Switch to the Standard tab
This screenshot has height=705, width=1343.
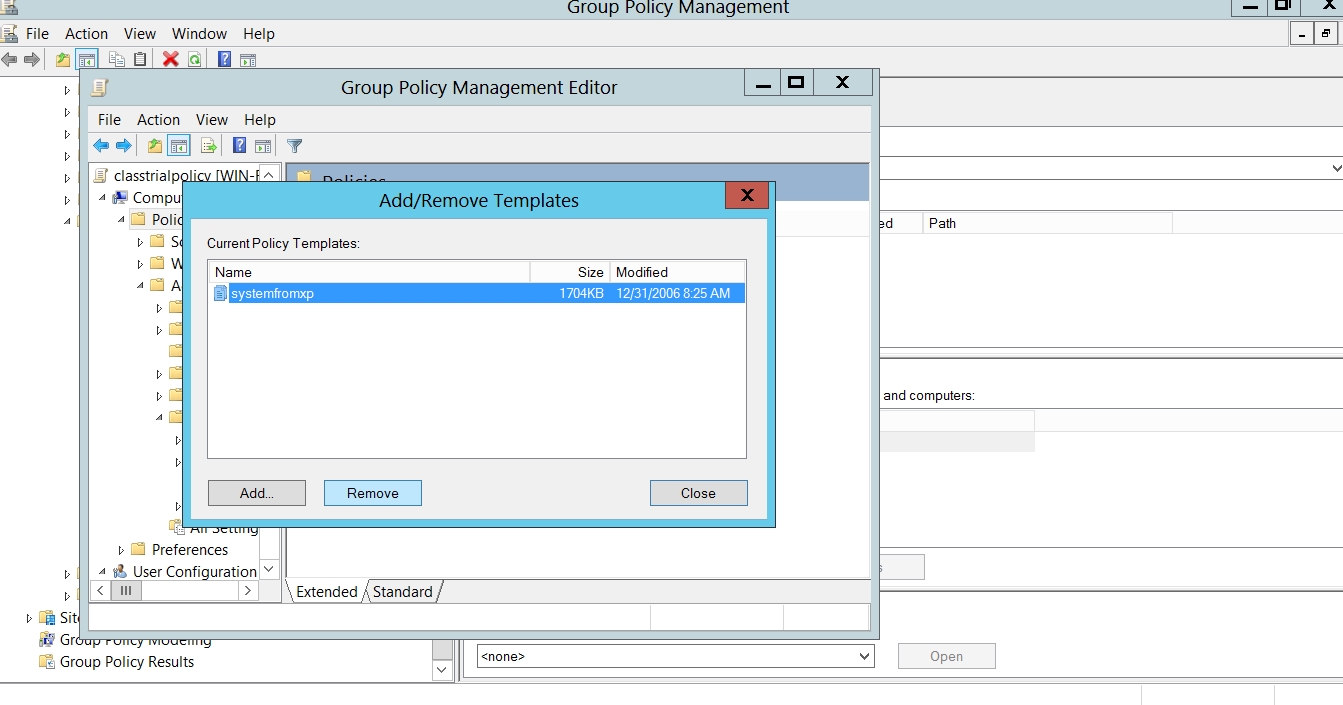tap(403, 592)
